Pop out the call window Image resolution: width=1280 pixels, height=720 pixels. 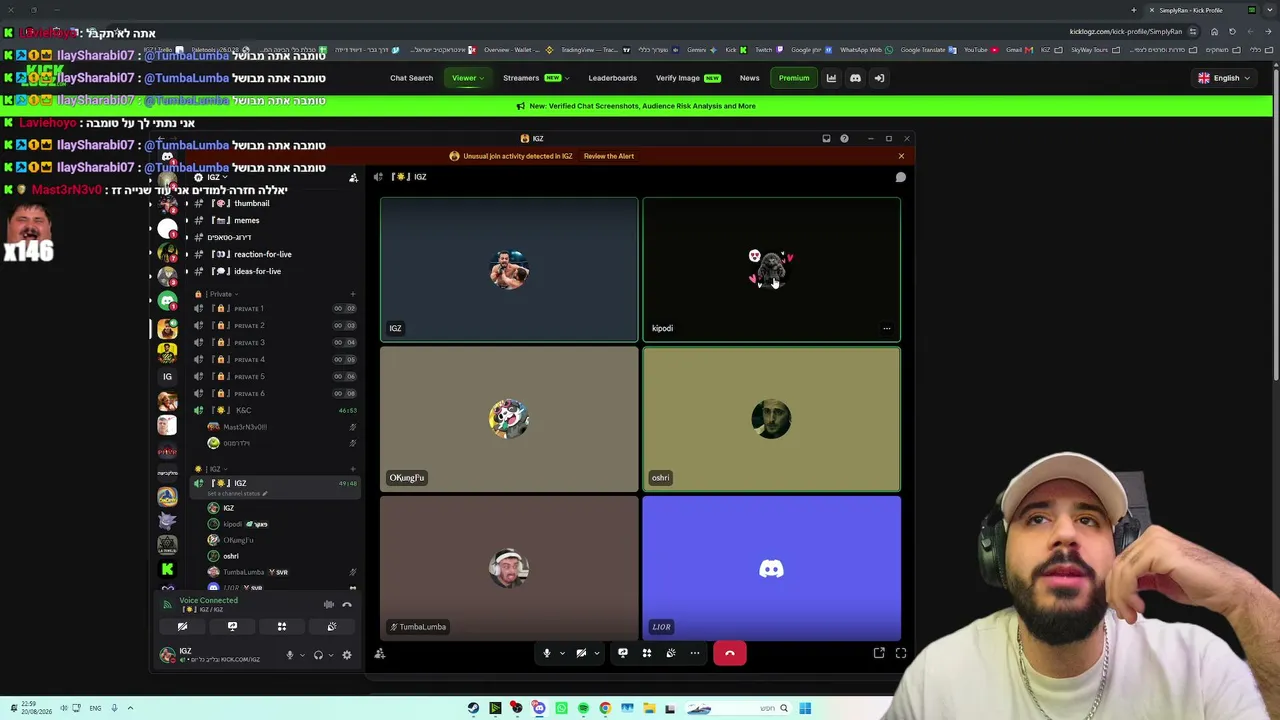[x=879, y=653]
